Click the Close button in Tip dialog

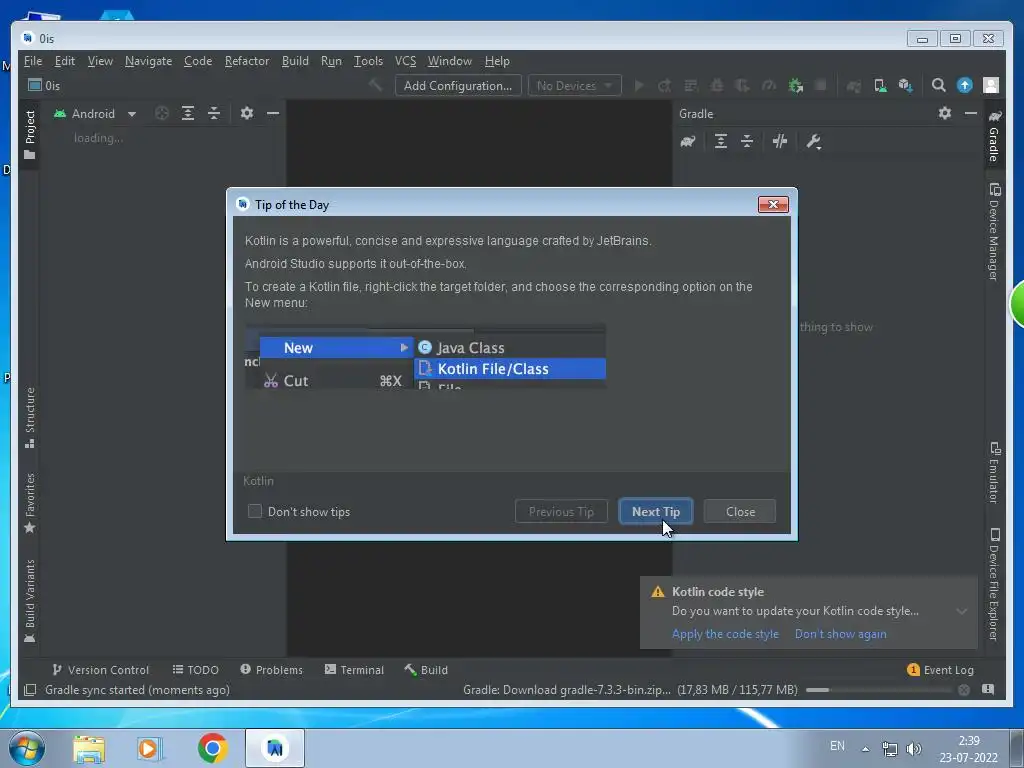click(740, 511)
